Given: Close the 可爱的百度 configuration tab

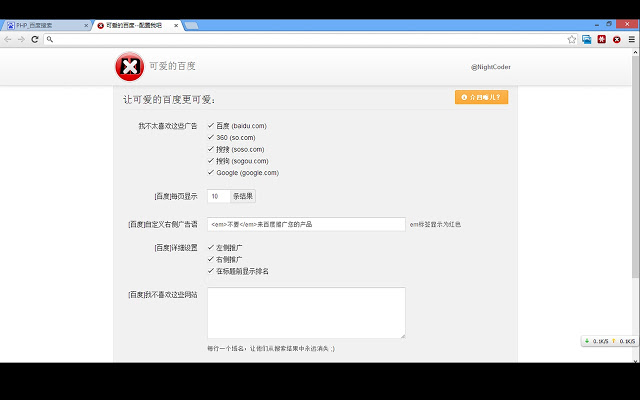Looking at the screenshot, I should 176,25.
